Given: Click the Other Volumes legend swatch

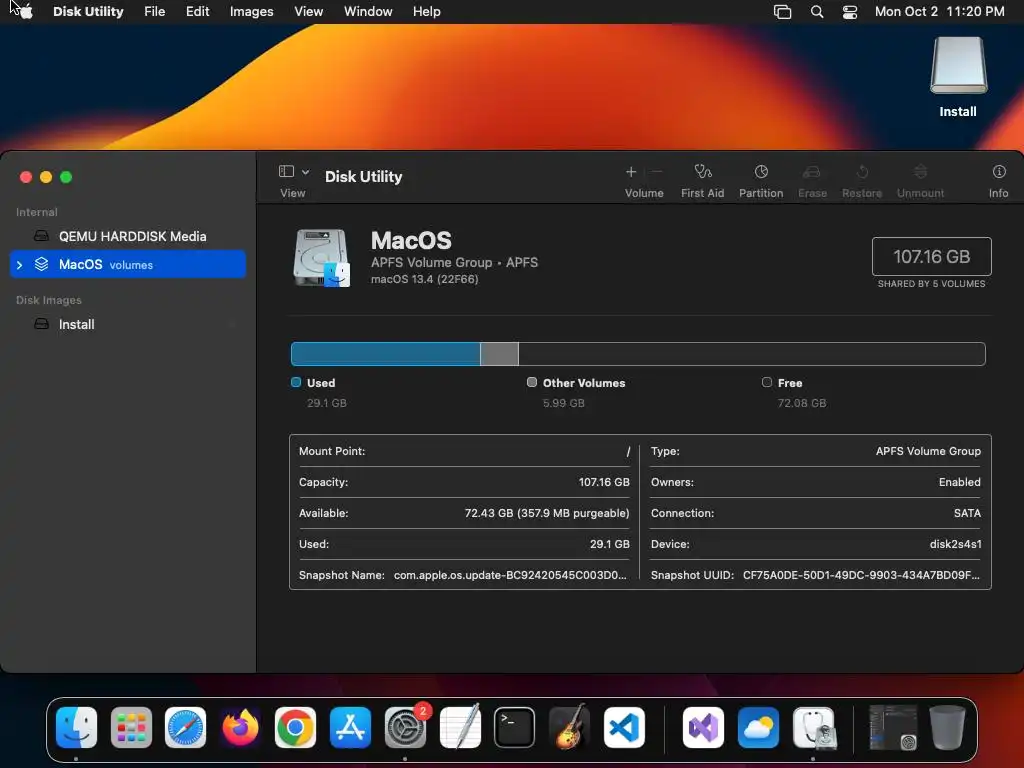Looking at the screenshot, I should (532, 382).
